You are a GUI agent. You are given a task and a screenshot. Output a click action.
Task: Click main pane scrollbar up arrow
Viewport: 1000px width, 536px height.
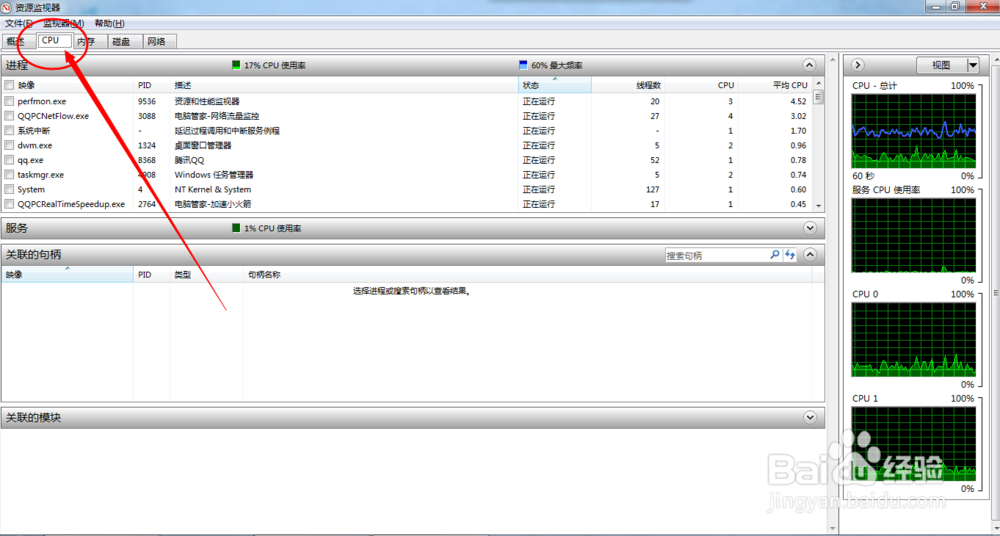[x=831, y=60]
